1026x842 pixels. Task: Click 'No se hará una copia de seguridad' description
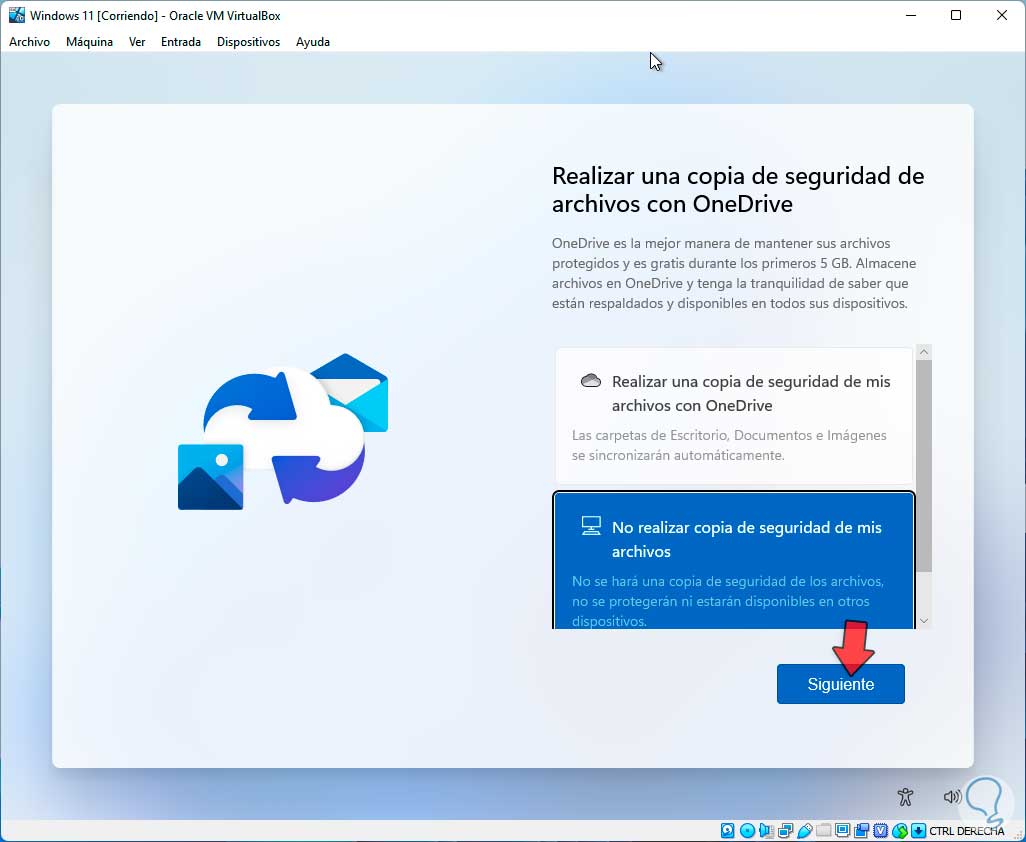click(728, 601)
